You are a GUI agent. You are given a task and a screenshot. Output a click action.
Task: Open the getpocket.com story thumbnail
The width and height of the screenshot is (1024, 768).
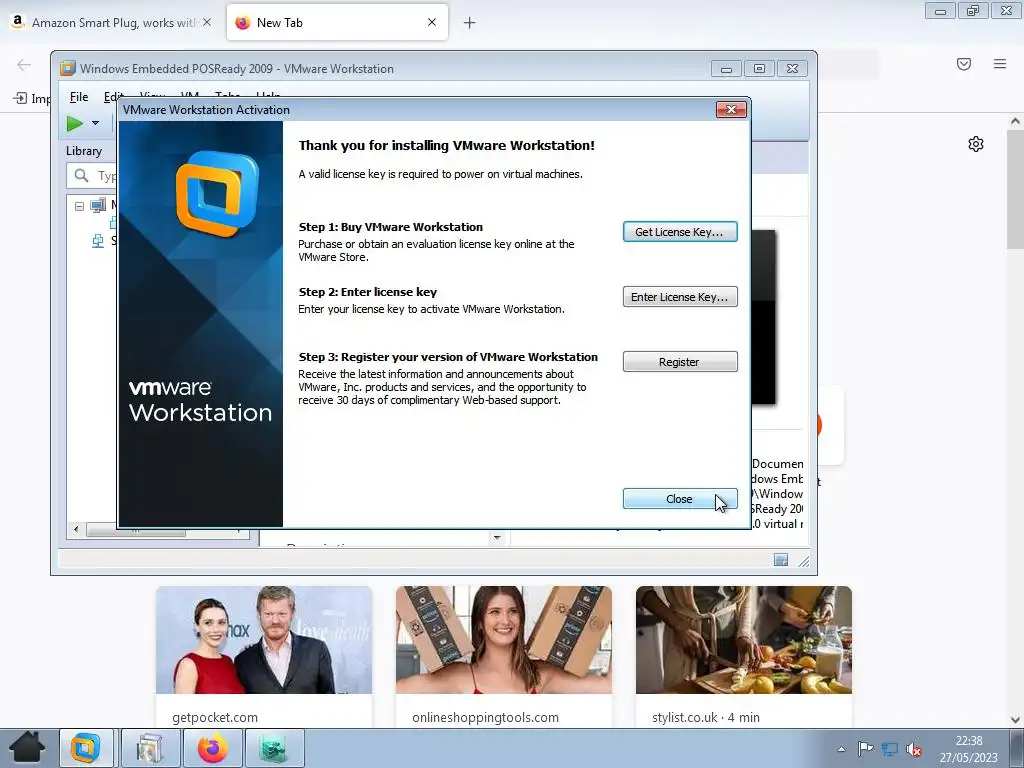point(264,640)
